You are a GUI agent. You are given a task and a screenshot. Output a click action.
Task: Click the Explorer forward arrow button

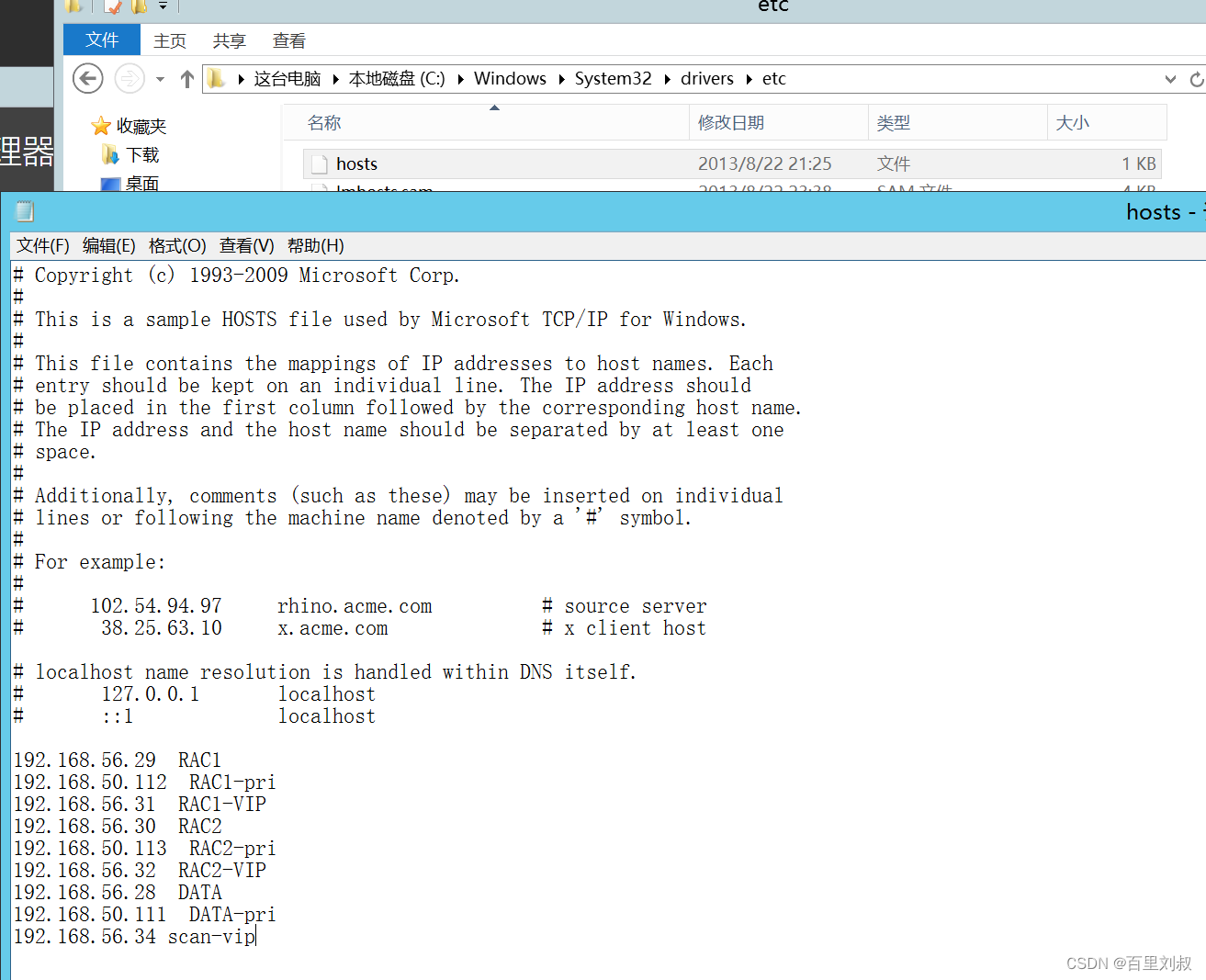coord(130,79)
